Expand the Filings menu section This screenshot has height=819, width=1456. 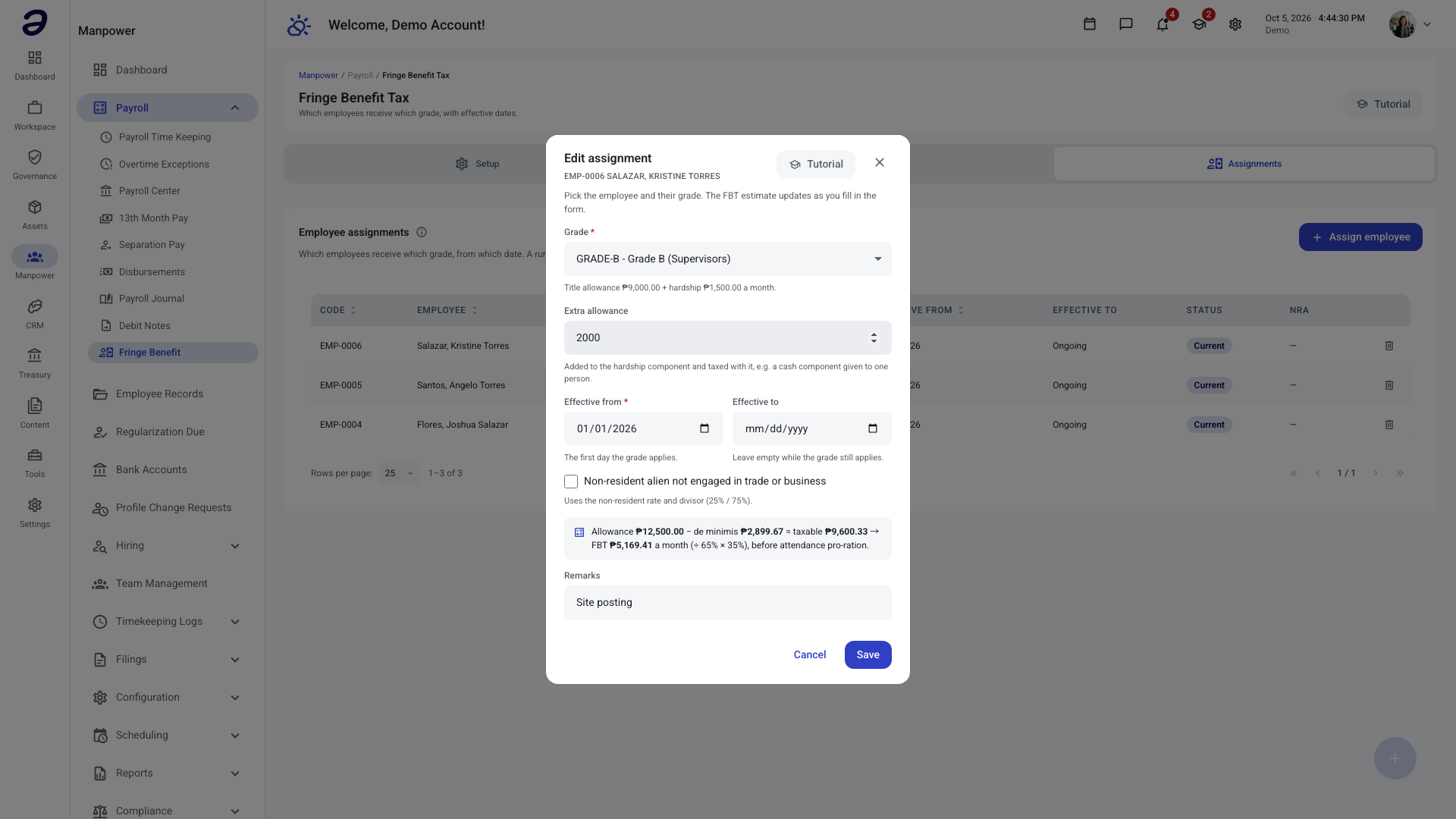(235, 660)
